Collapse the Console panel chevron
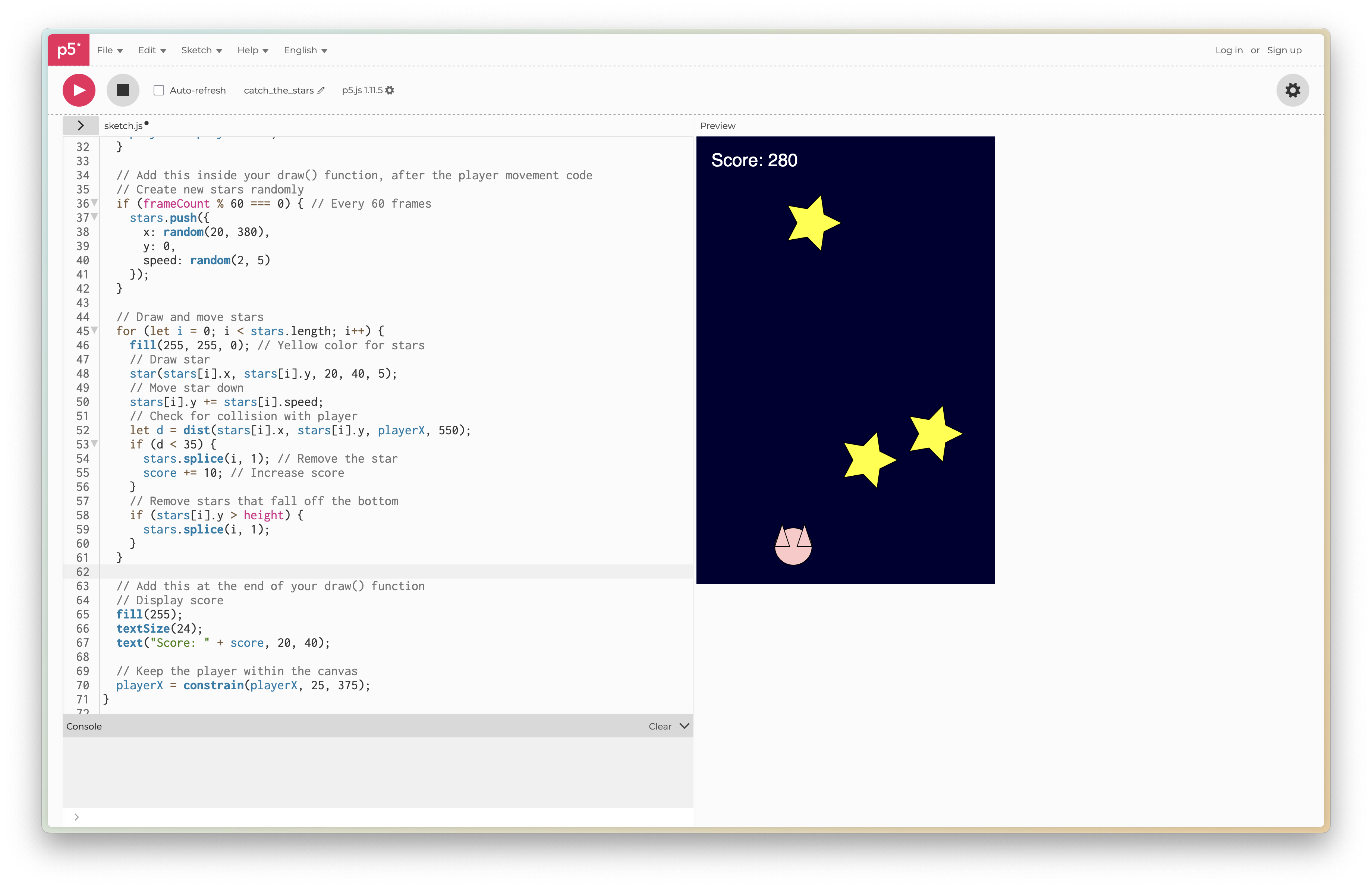Viewport: 1372px width, 888px height. (684, 725)
